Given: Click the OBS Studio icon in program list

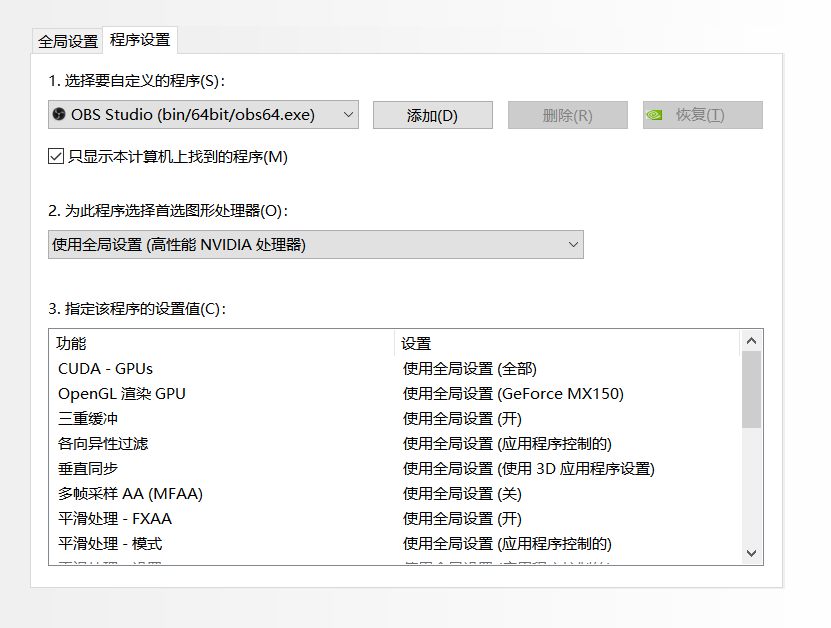Looking at the screenshot, I should [x=59, y=114].
